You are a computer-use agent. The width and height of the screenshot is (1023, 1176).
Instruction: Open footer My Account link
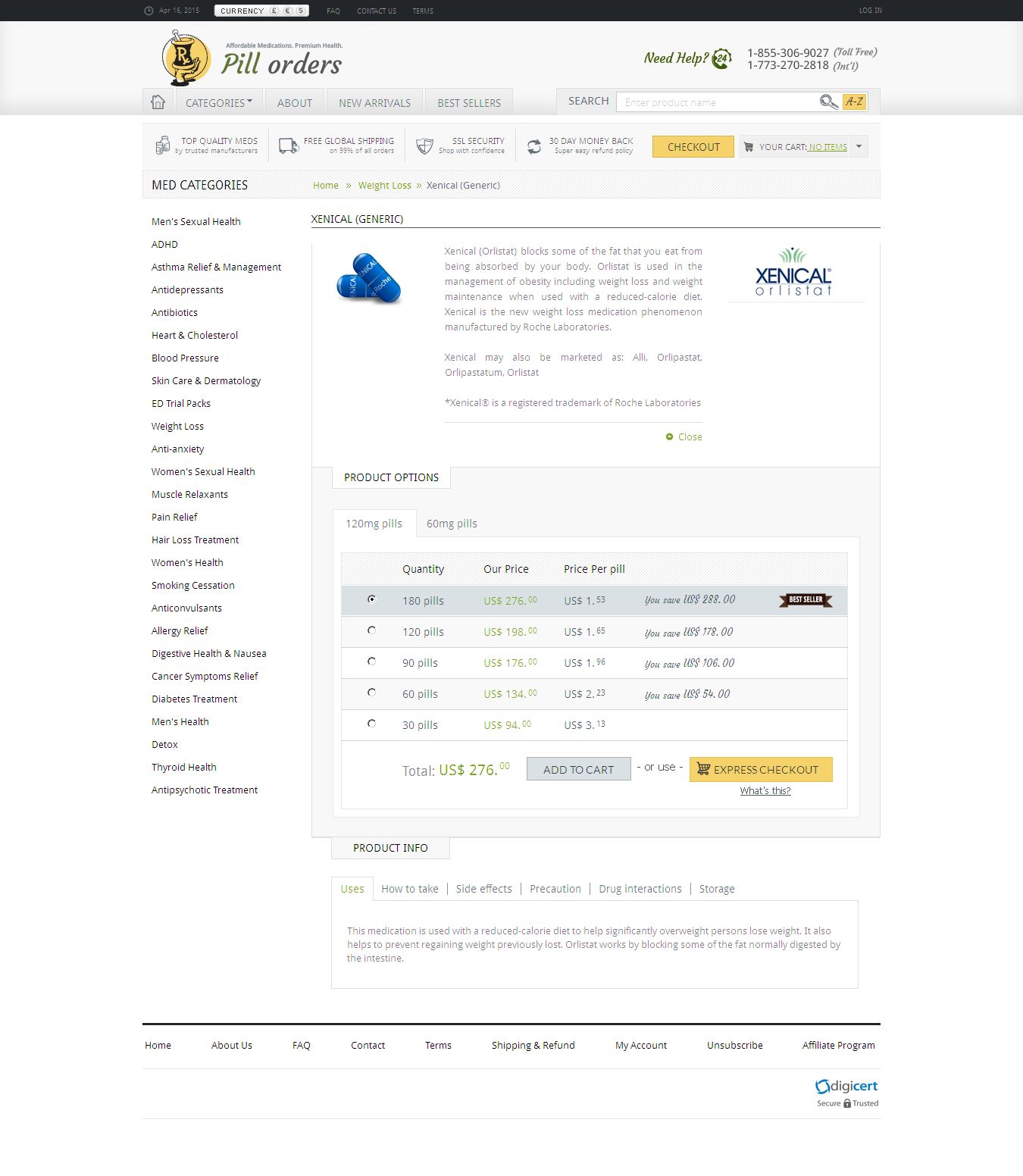coord(641,1045)
